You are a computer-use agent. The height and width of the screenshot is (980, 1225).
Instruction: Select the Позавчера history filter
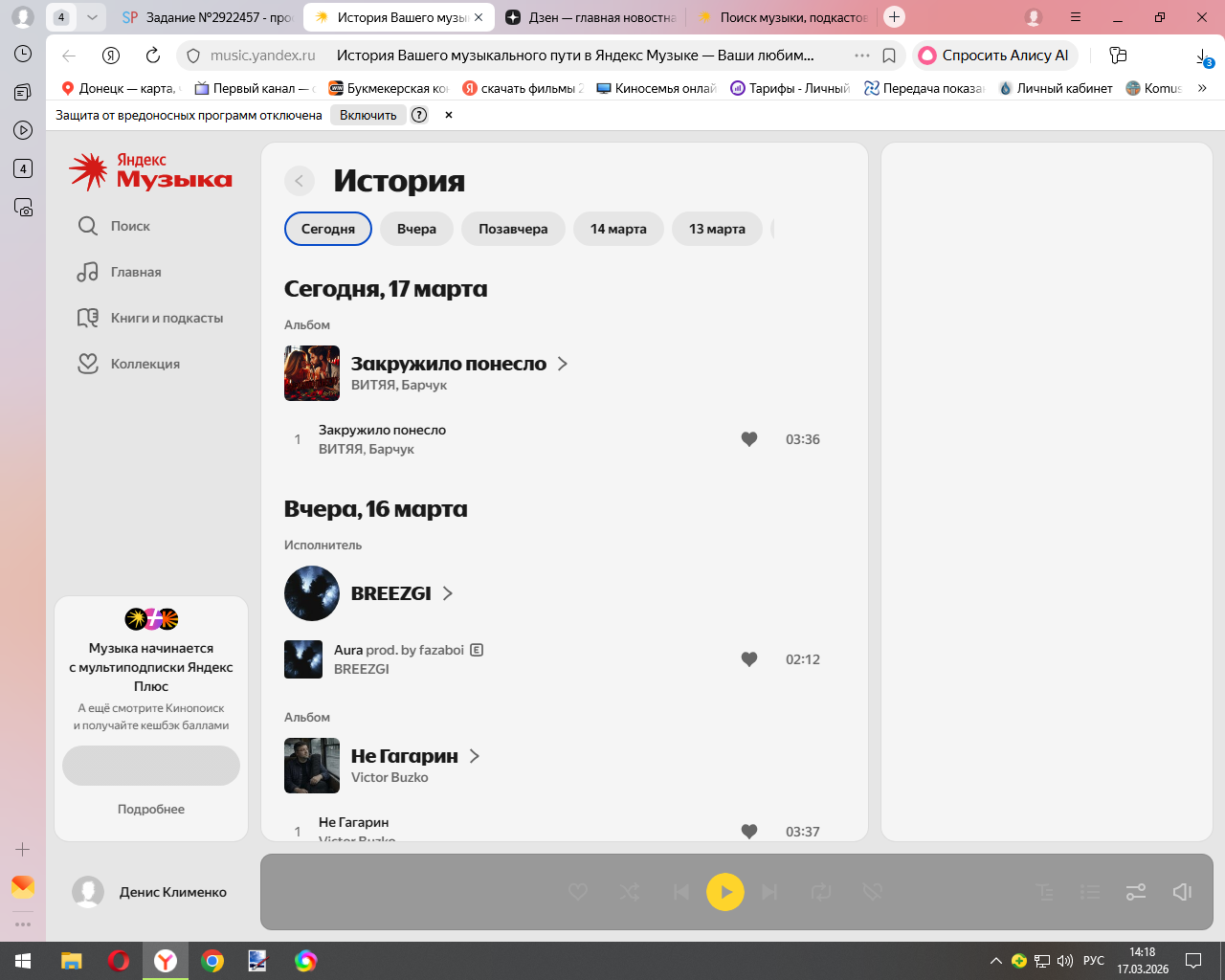[513, 229]
